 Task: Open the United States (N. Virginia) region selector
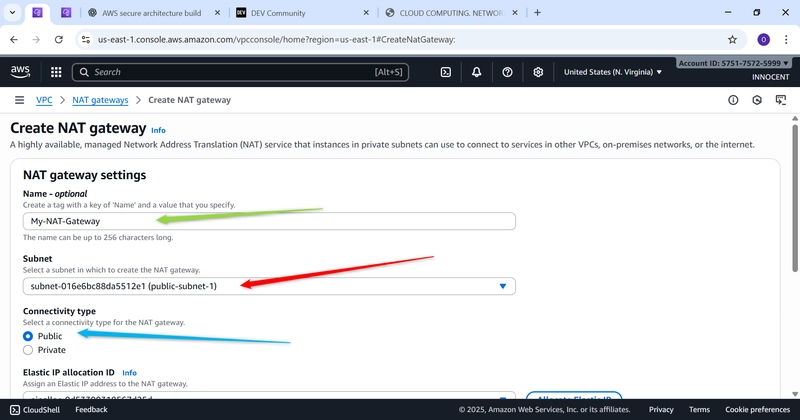tap(612, 72)
